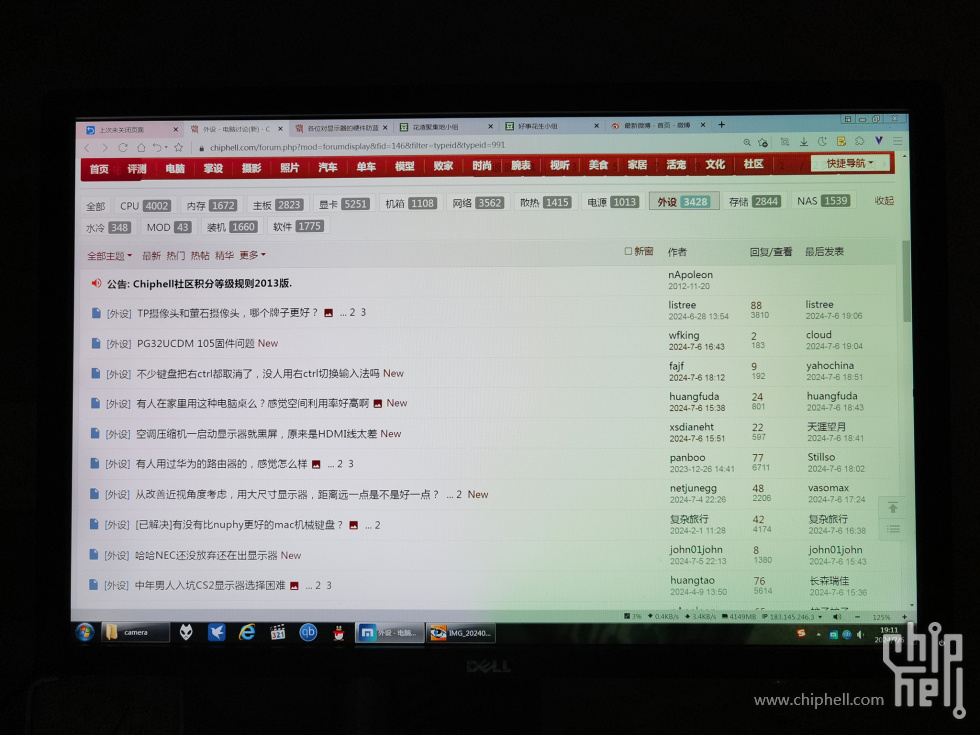The width and height of the screenshot is (980, 735).
Task: Reload the page with the refresh icon
Action: [x=123, y=148]
